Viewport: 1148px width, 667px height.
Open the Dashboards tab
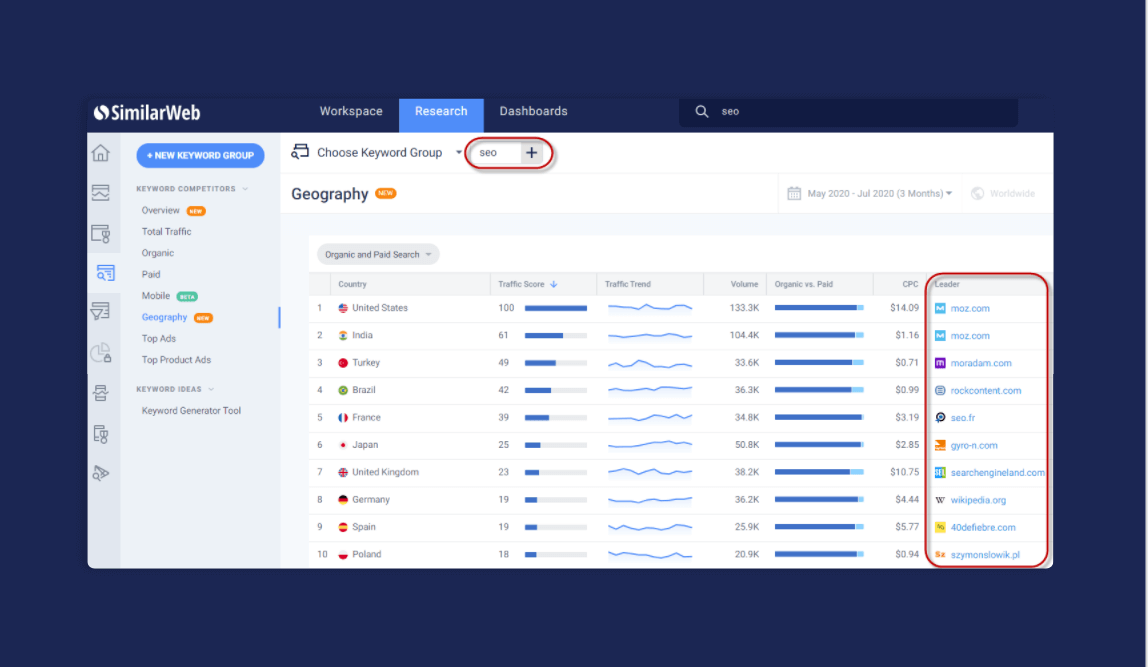coord(533,111)
